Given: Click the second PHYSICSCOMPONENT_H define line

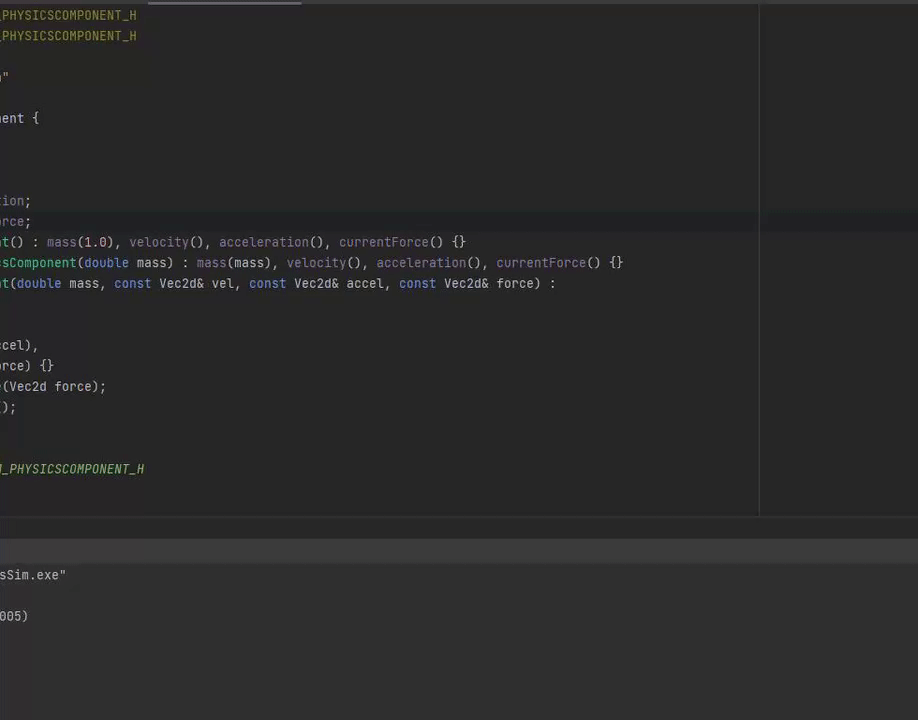Looking at the screenshot, I should pos(68,36).
